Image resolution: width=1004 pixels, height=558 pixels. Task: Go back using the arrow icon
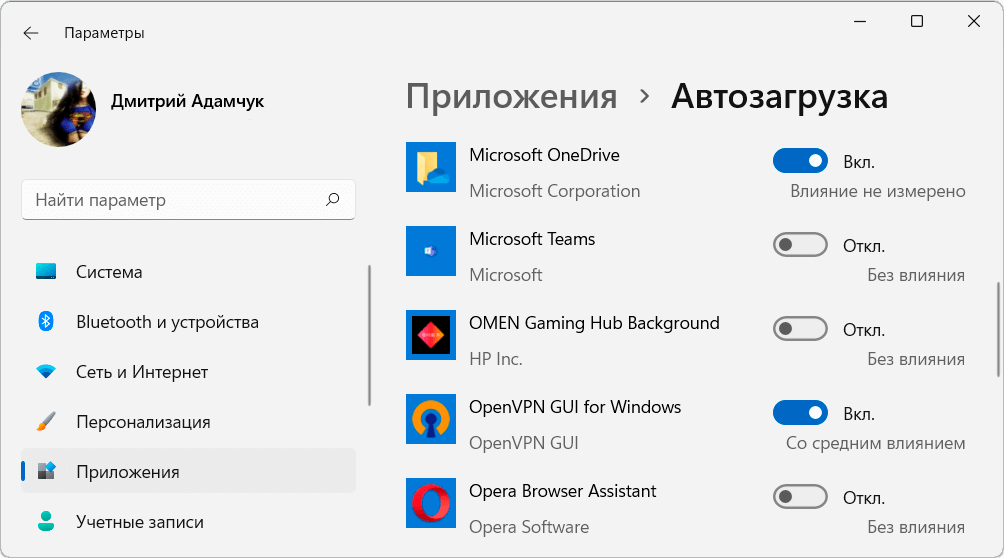tap(31, 33)
